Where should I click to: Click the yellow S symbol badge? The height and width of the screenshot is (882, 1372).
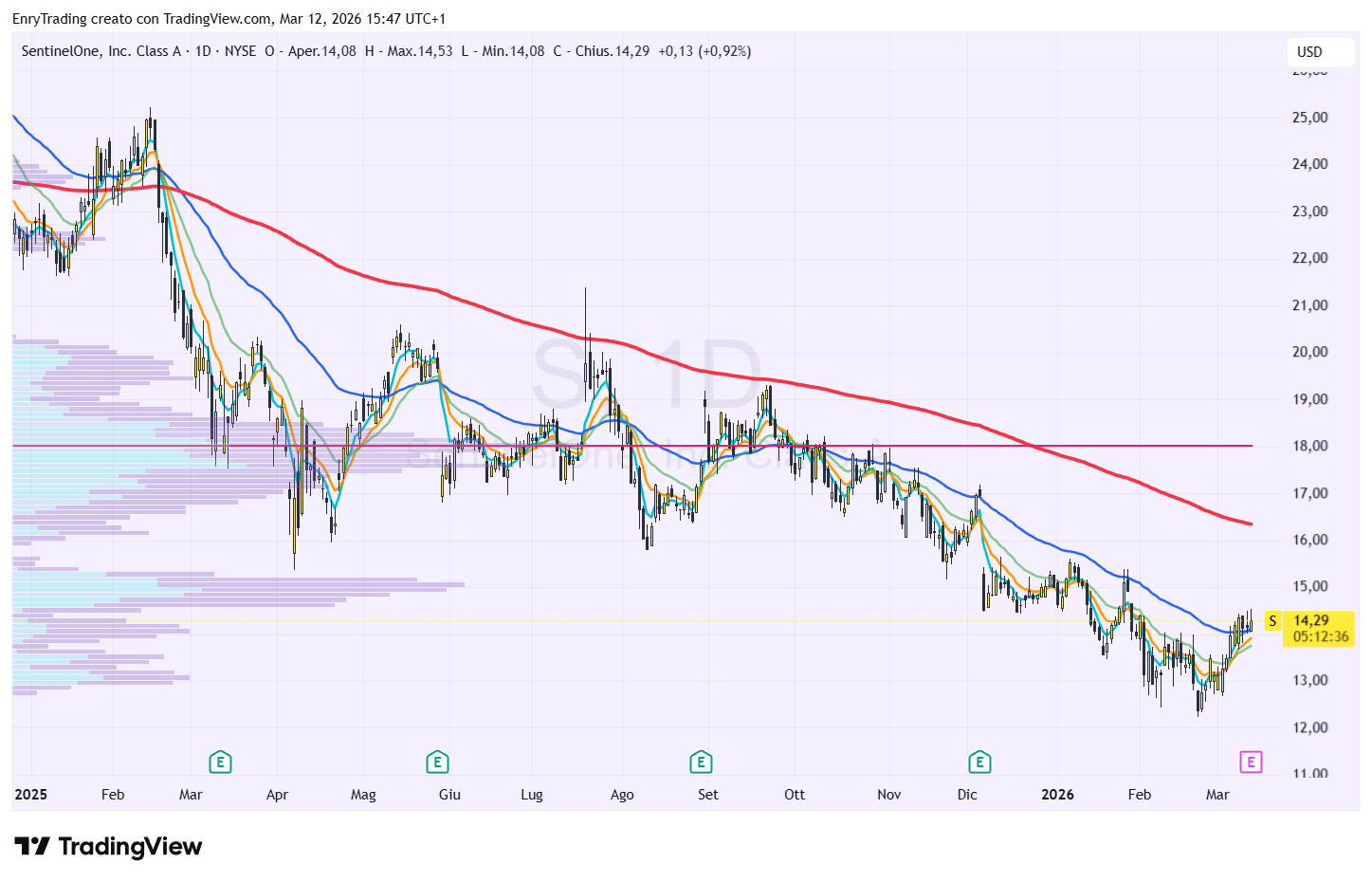1272,621
